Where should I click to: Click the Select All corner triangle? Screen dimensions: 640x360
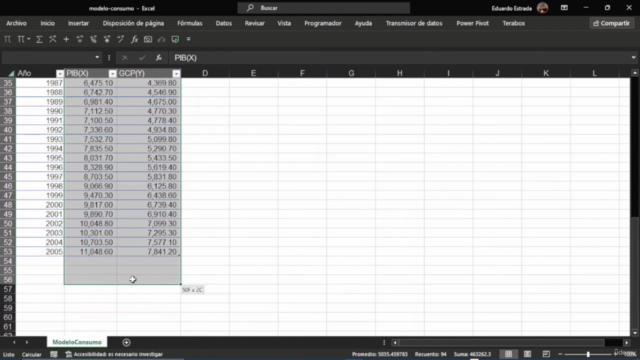11,73
